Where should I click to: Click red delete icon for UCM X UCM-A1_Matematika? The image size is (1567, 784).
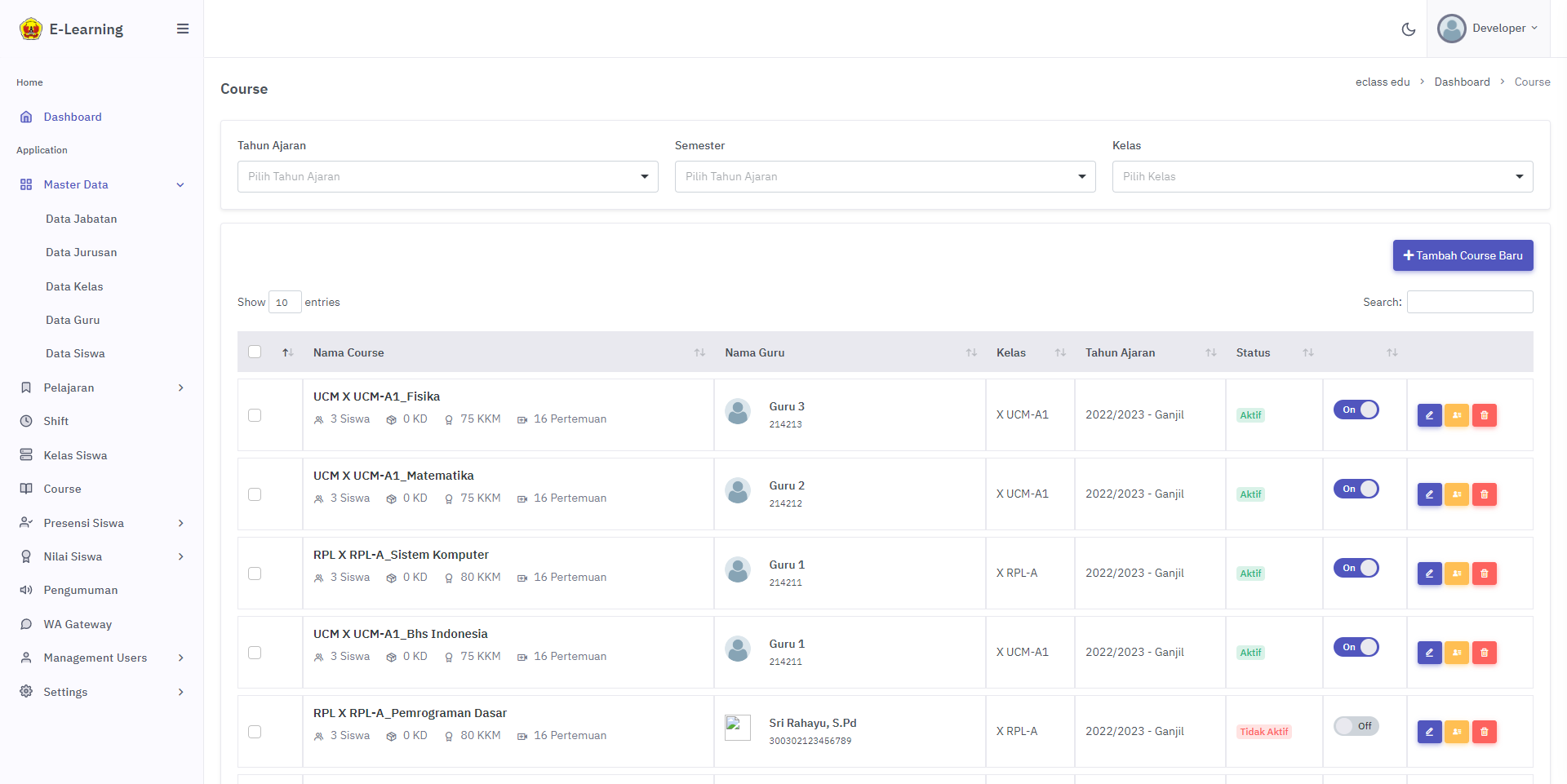tap(1484, 494)
